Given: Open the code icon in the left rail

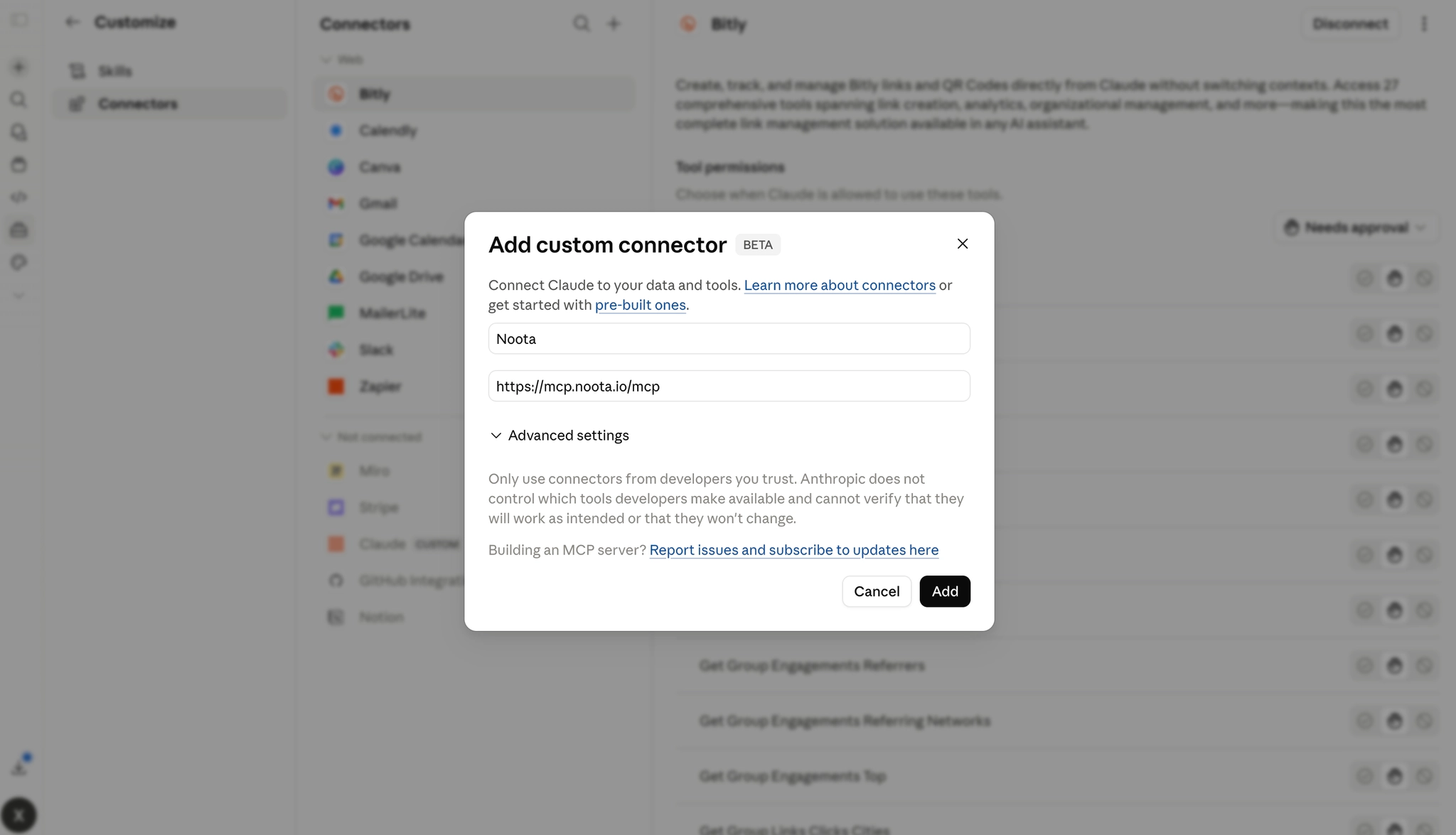Looking at the screenshot, I should click(x=19, y=197).
